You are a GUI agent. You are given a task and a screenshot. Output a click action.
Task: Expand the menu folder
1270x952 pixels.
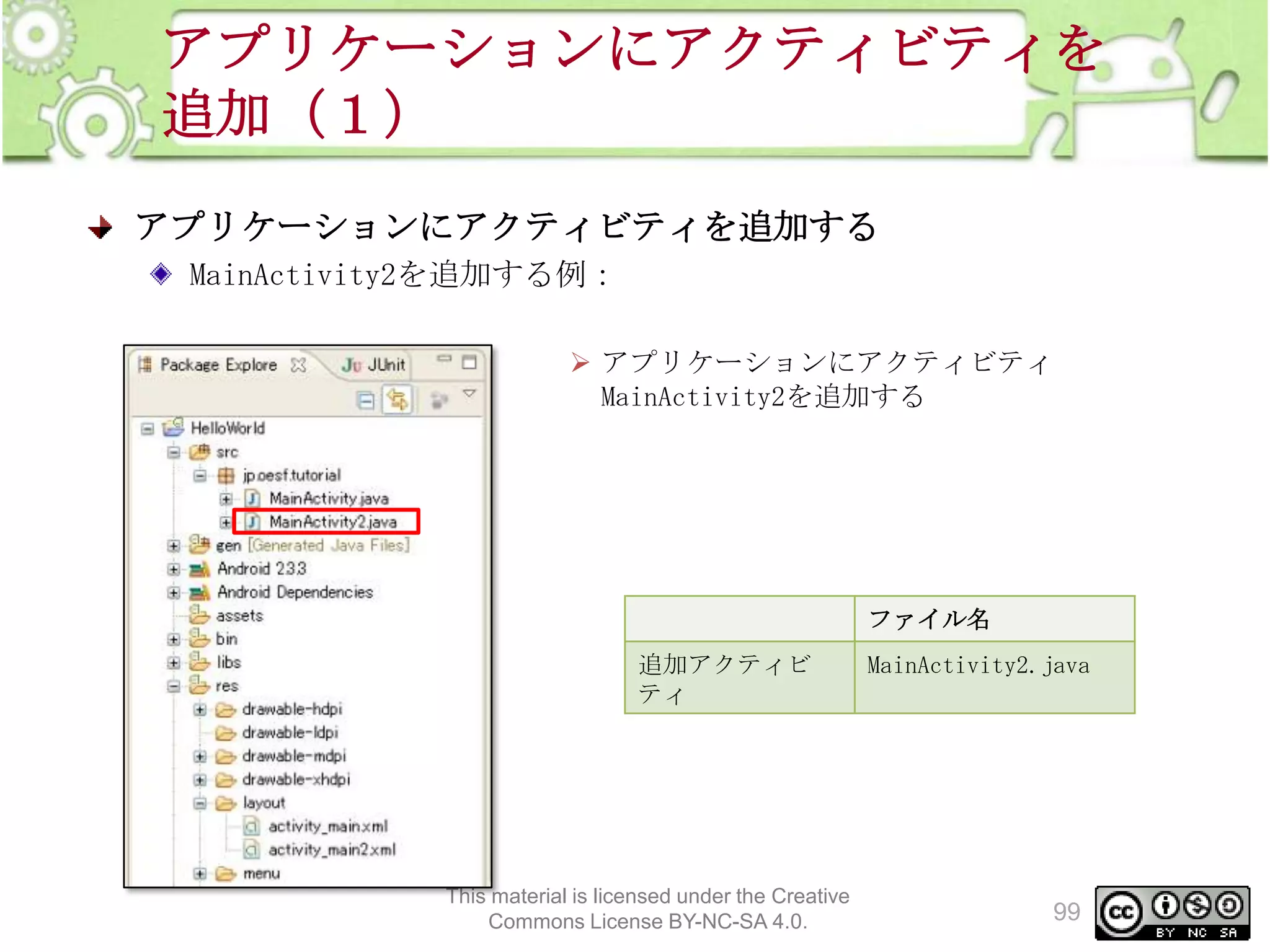tap(200, 874)
